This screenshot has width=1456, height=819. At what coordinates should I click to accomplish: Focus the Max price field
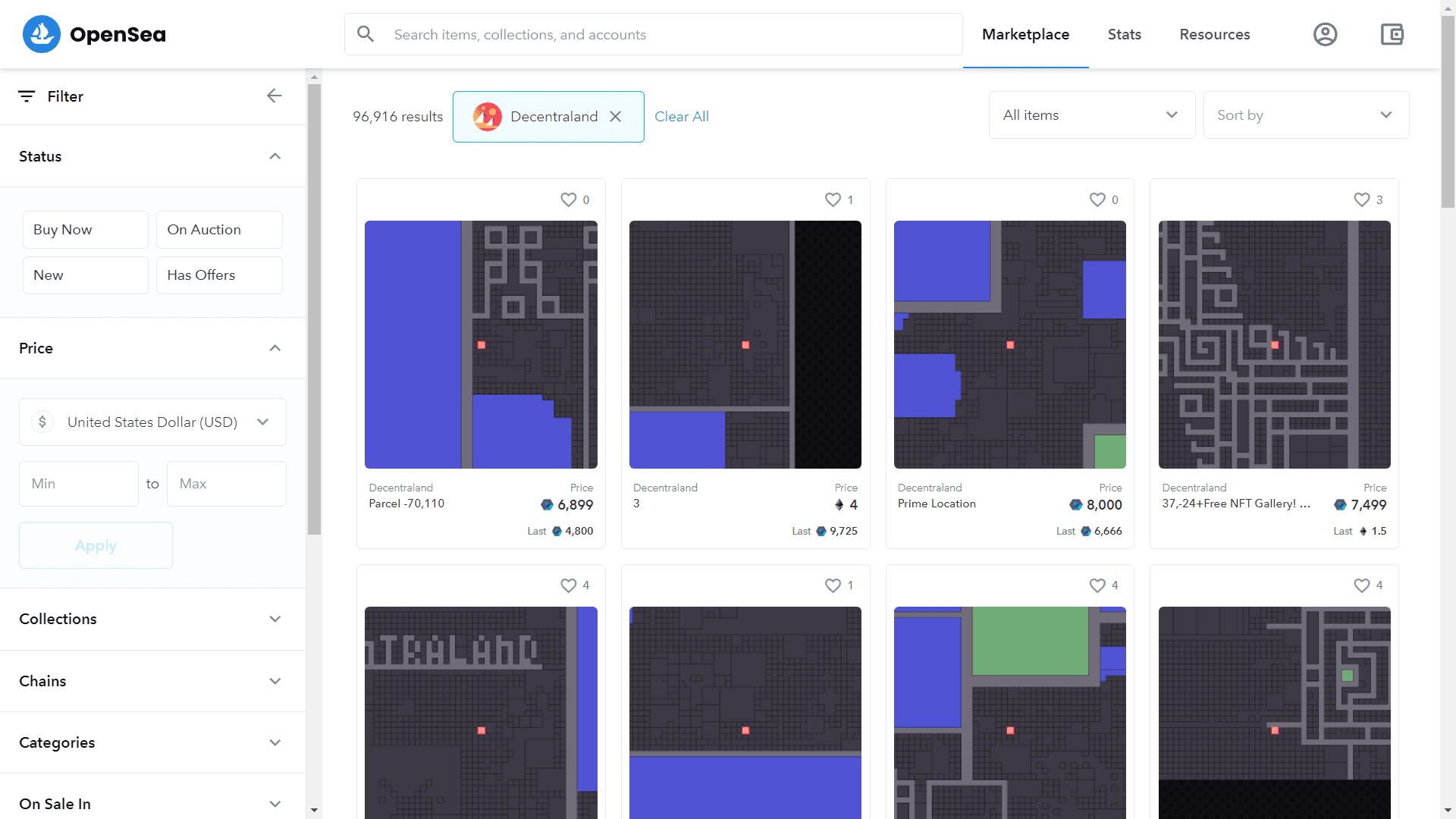tap(227, 484)
